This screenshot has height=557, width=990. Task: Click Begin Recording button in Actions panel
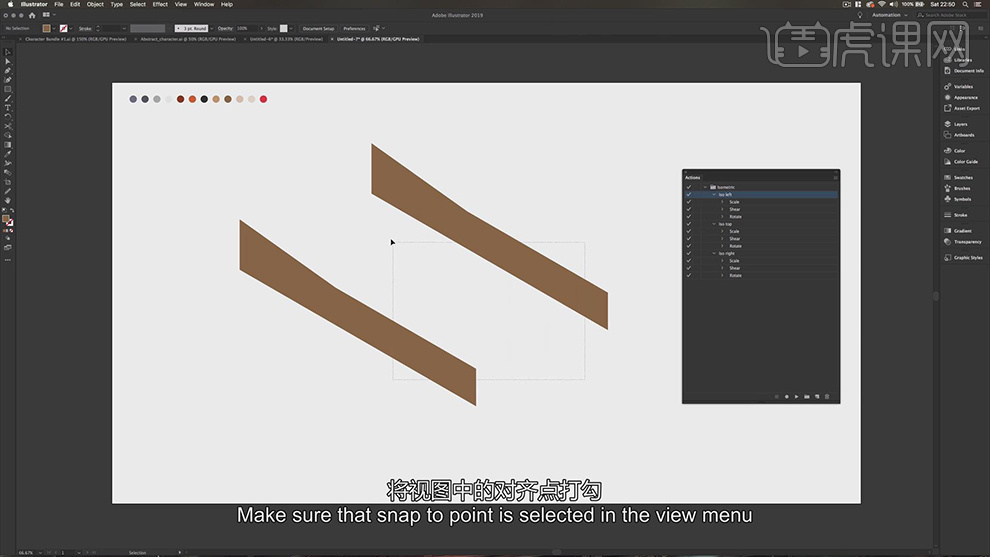(787, 397)
